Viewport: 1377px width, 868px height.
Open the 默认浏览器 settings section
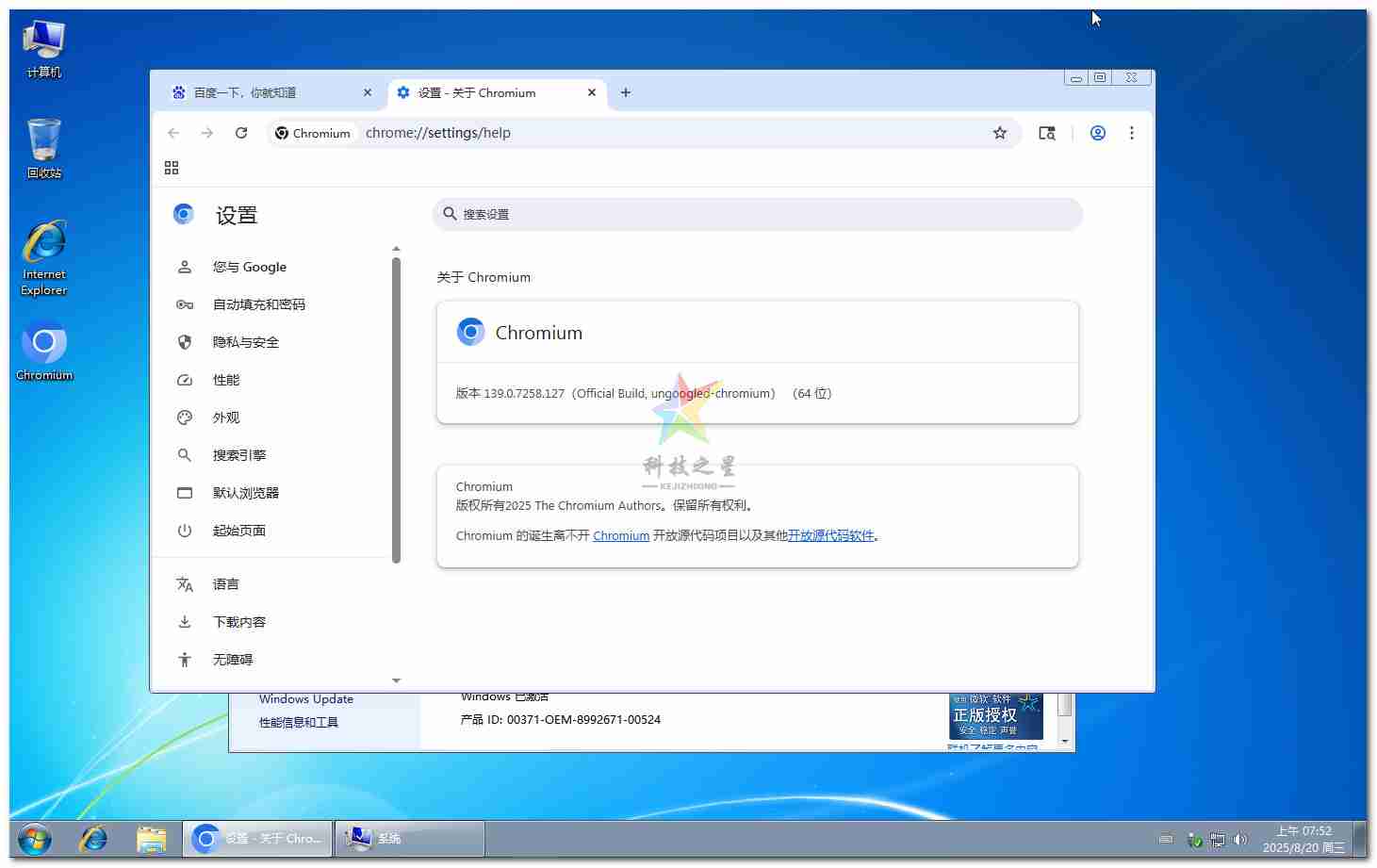click(x=245, y=493)
